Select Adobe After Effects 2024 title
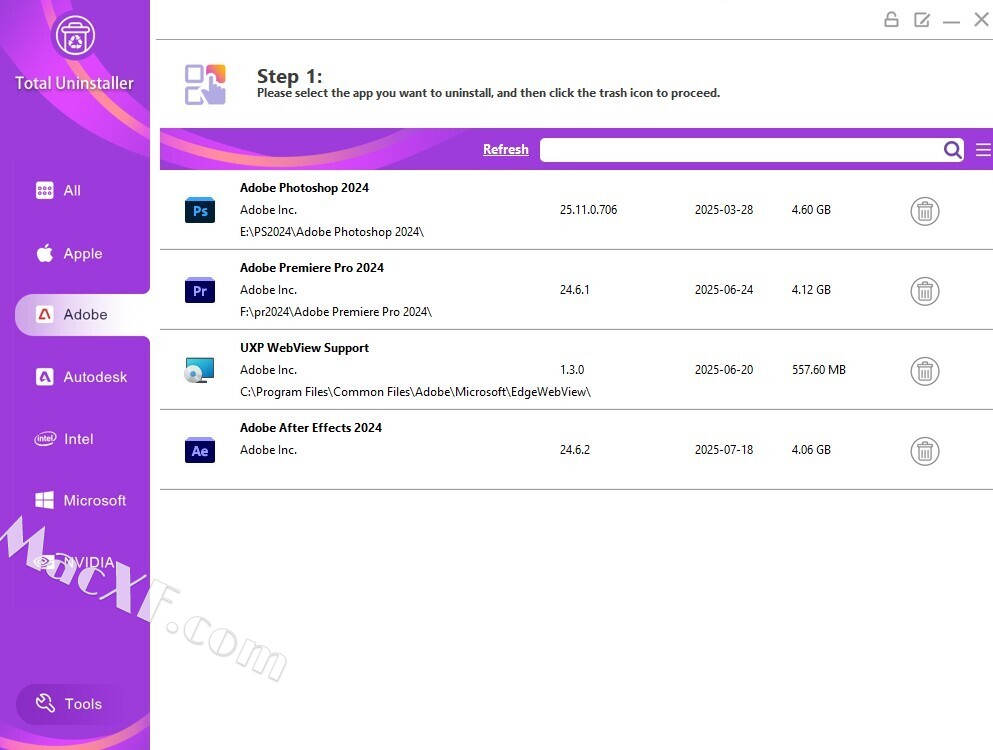The width and height of the screenshot is (993, 750). point(311,428)
